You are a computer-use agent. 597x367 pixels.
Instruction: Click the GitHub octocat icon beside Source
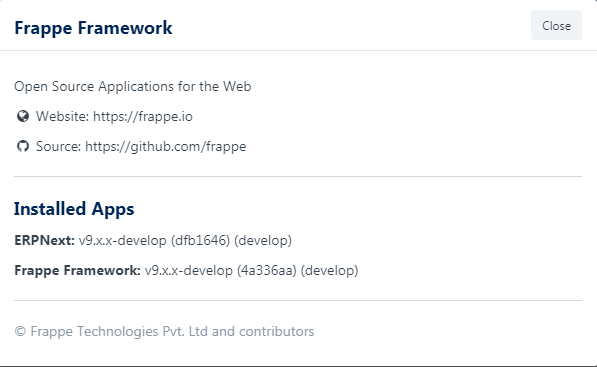tap(23, 146)
